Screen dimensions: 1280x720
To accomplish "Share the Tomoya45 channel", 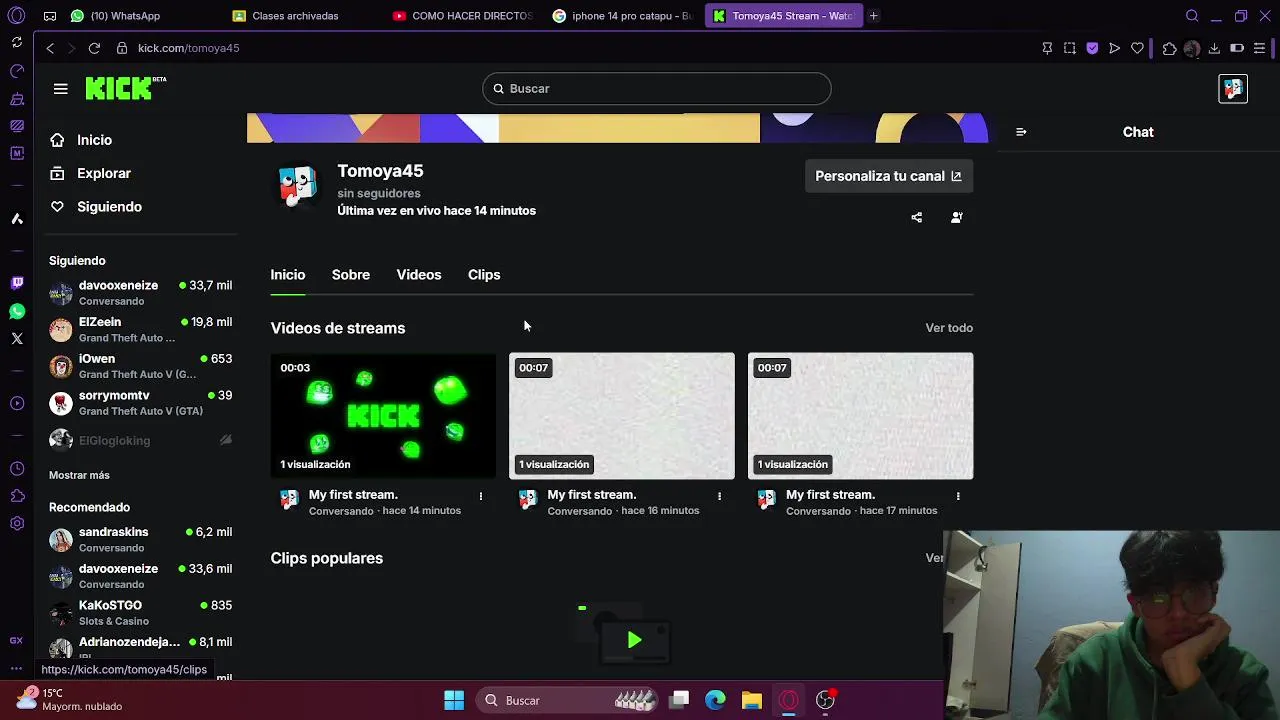I will pyautogui.click(x=917, y=217).
